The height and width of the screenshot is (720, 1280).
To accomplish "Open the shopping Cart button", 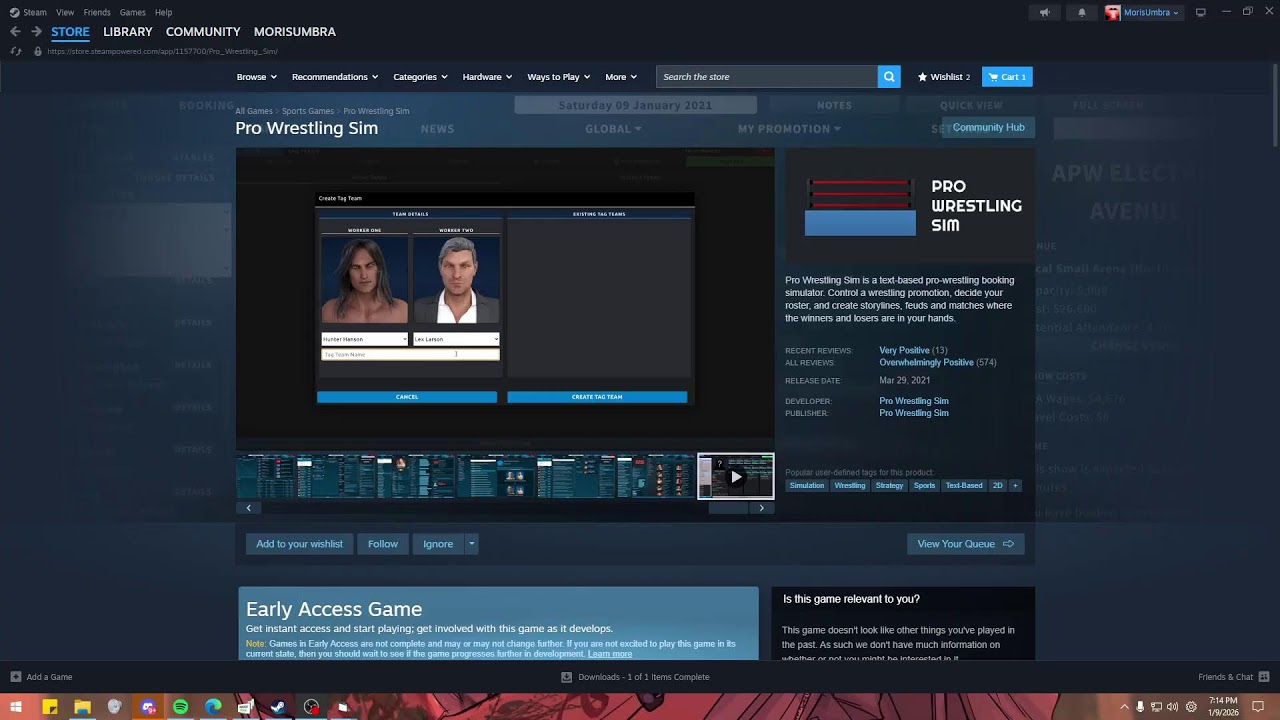I will pos(1007,77).
